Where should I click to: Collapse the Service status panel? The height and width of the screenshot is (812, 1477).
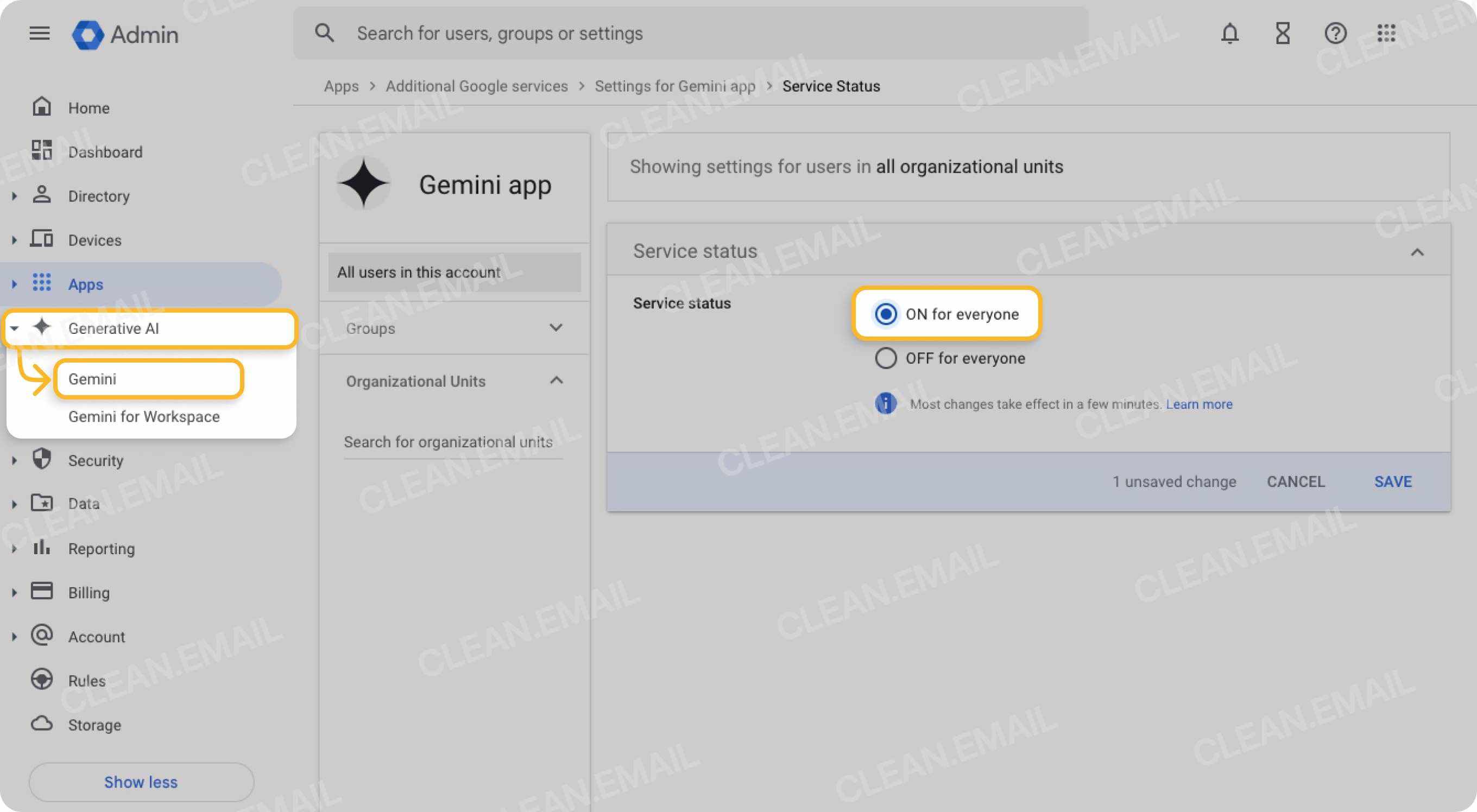point(1416,252)
